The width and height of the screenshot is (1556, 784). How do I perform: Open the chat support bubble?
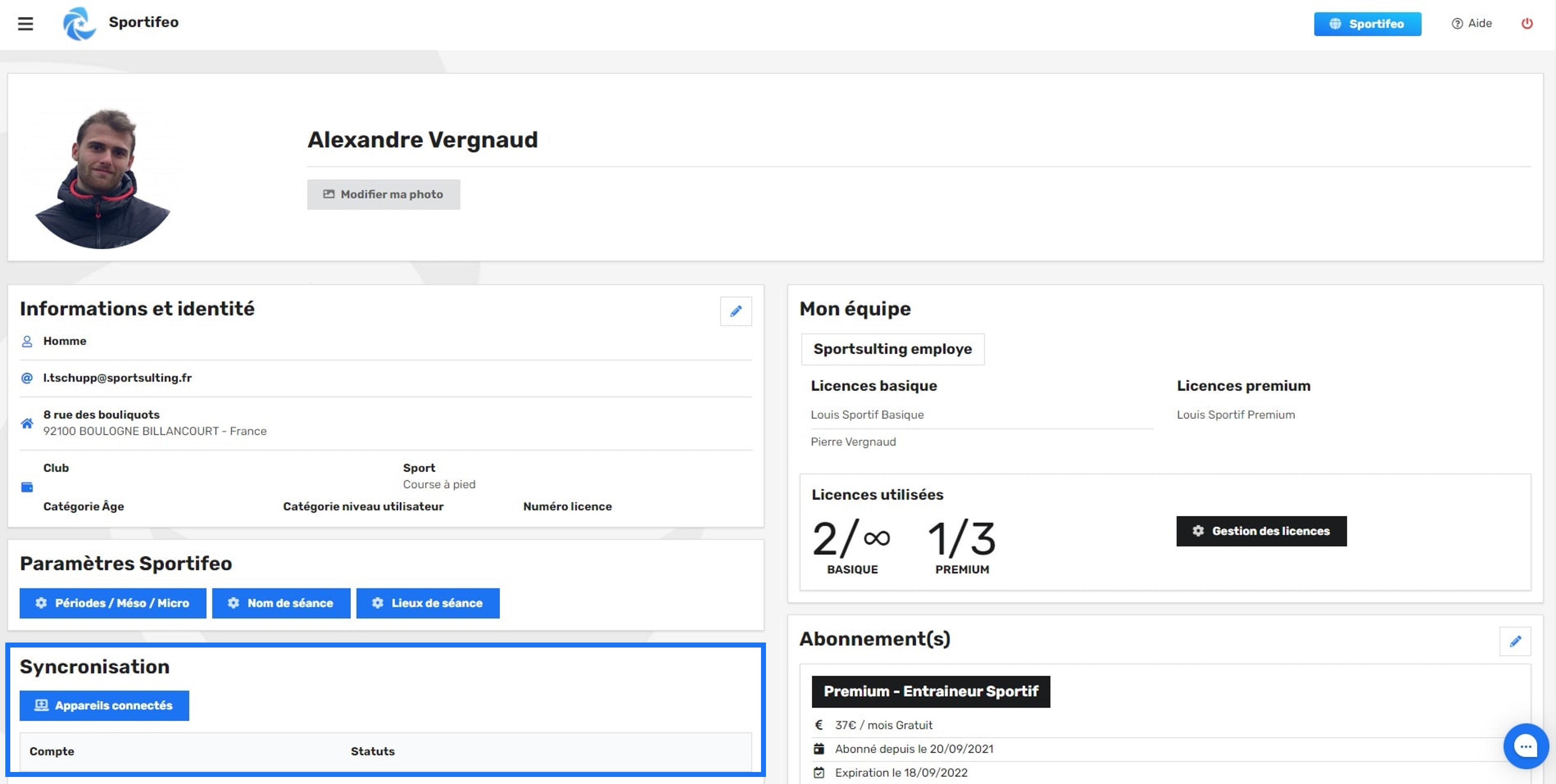tap(1525, 747)
